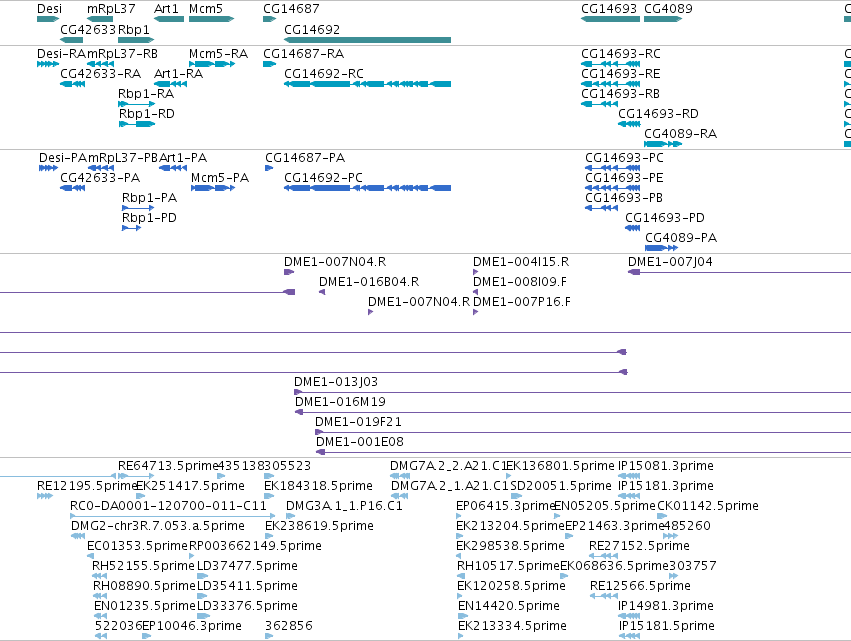Open the Desi-RA transcript
The height and width of the screenshot is (641, 851).
tap(48, 64)
